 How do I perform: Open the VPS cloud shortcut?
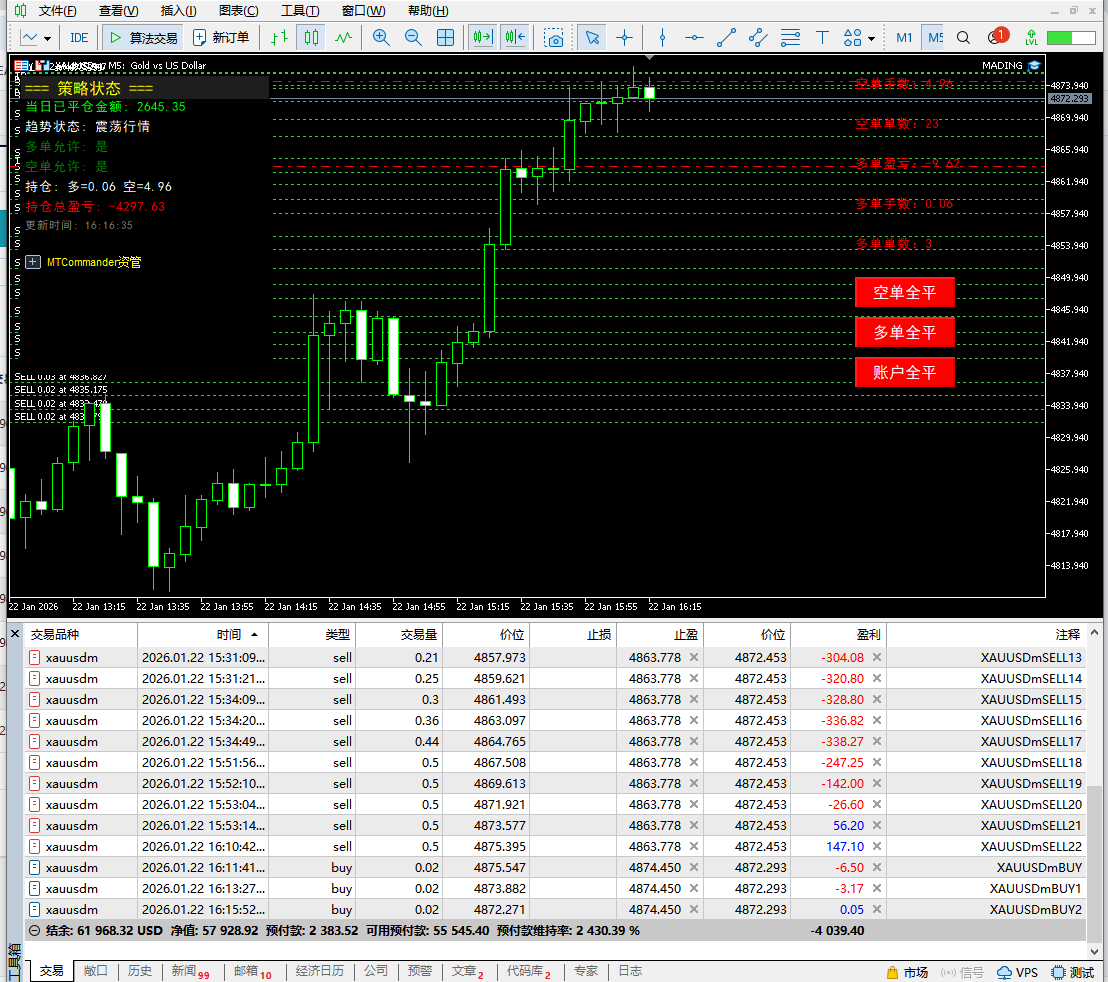point(1018,973)
